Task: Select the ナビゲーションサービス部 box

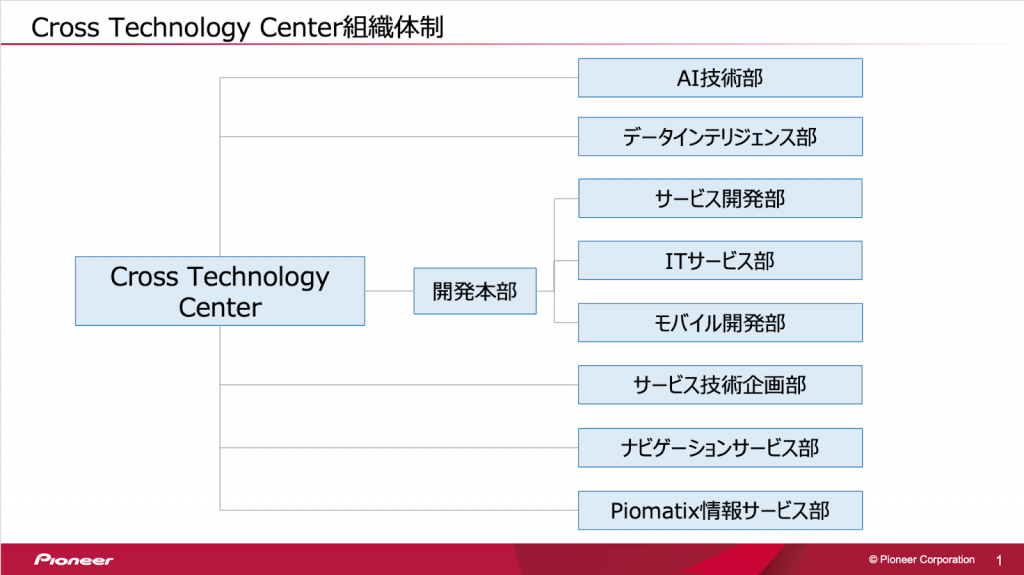Action: point(720,447)
